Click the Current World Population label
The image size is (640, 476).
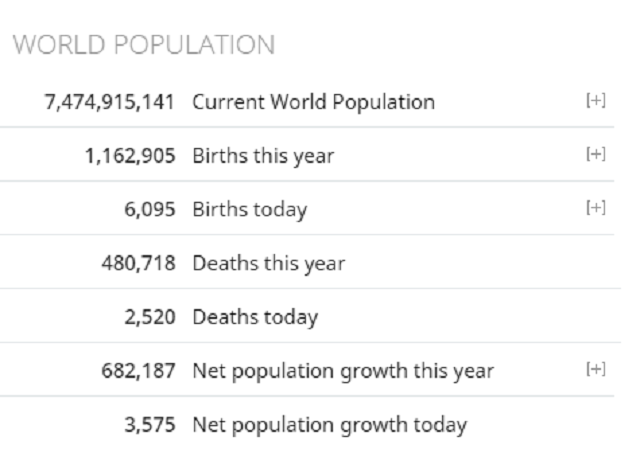(313, 102)
